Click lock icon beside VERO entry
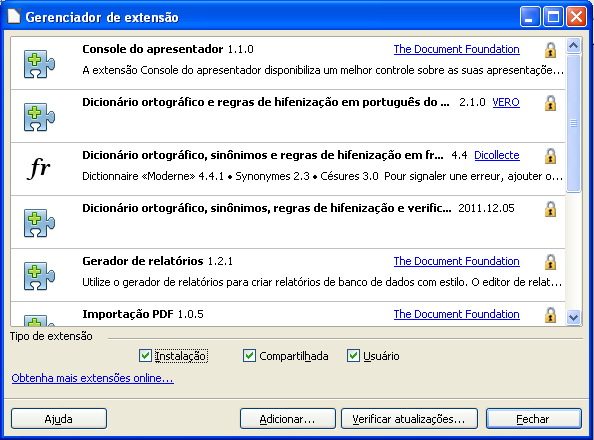This screenshot has height=440, width=594. pos(550,103)
